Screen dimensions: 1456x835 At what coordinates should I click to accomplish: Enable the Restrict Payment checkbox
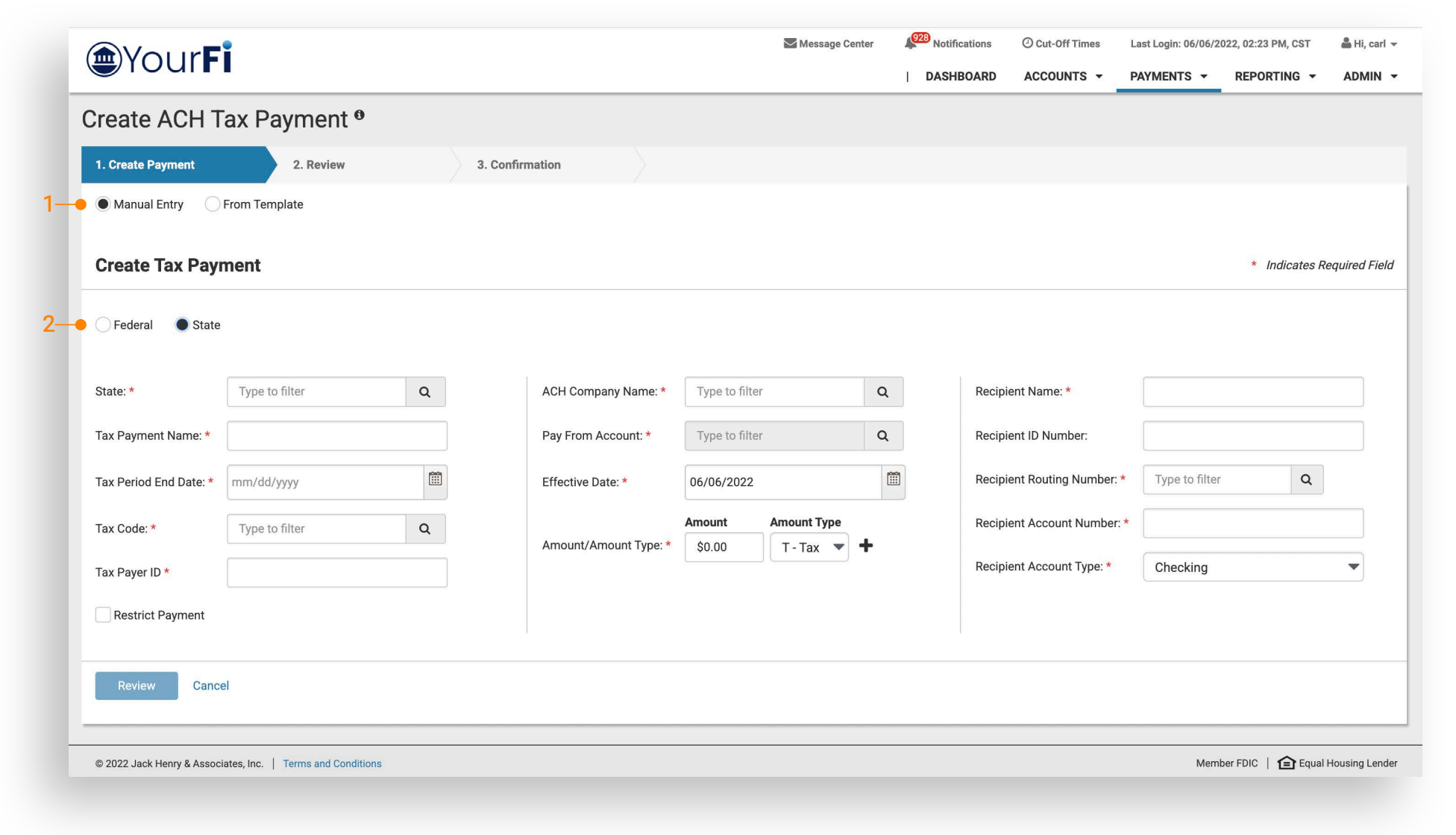click(104, 615)
